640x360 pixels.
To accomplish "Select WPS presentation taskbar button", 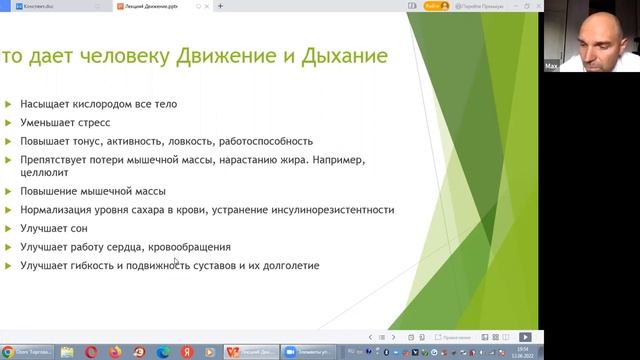I will point(251,352).
